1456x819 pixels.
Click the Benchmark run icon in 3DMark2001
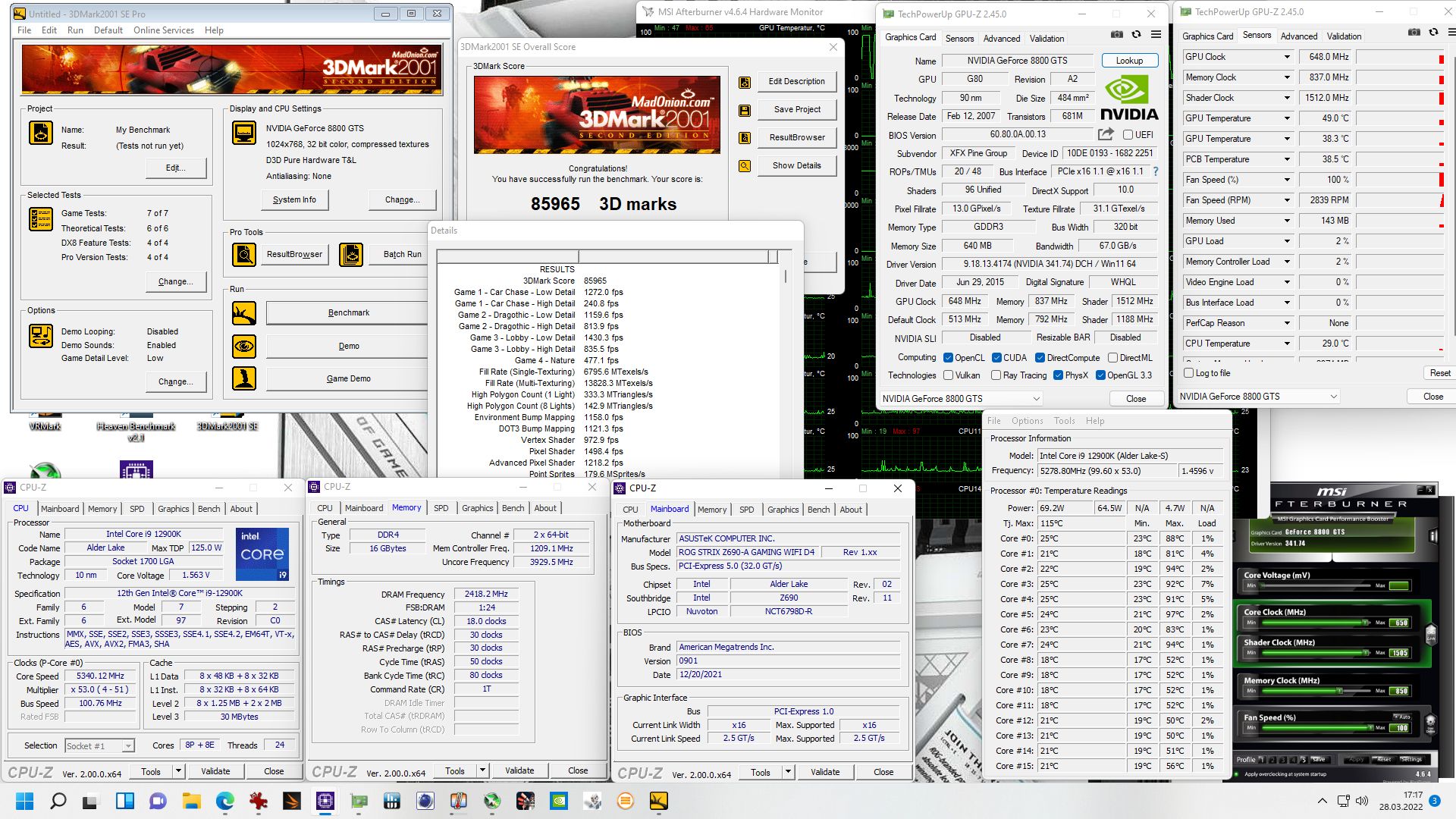pyautogui.click(x=244, y=312)
